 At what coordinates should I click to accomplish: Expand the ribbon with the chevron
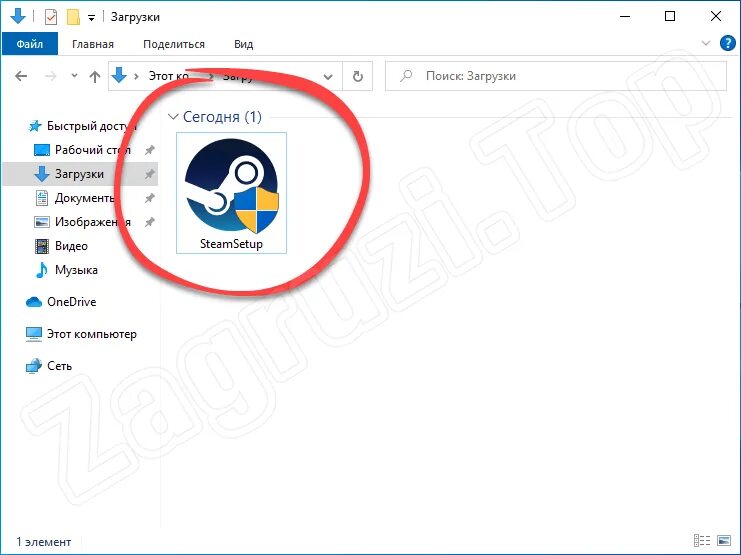[706, 43]
